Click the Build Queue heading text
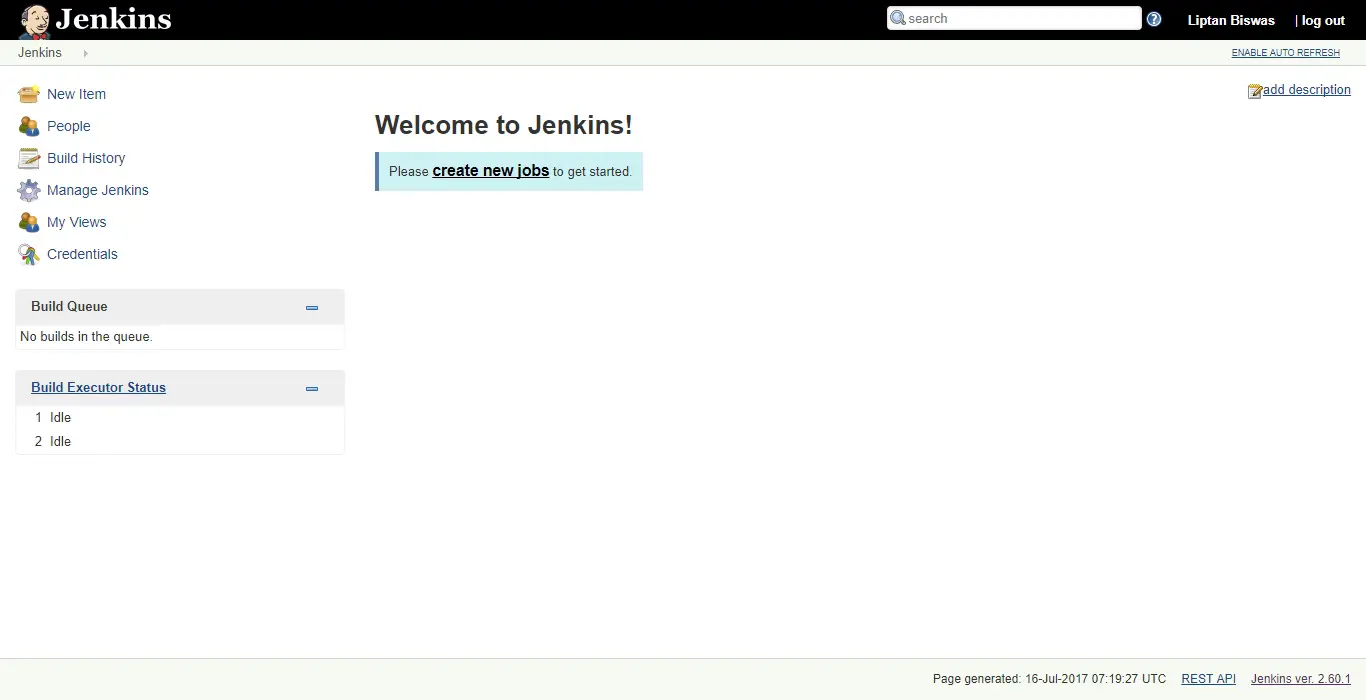Viewport: 1366px width, 700px height. [69, 307]
